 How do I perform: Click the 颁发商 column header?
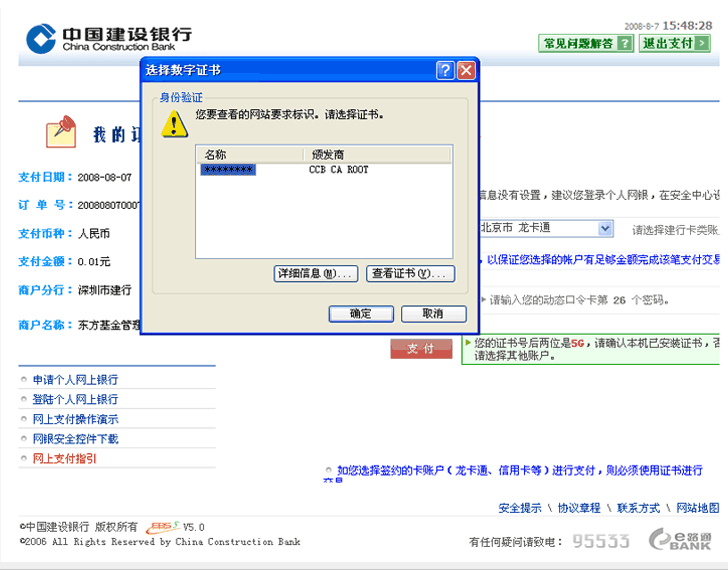pyautogui.click(x=377, y=154)
